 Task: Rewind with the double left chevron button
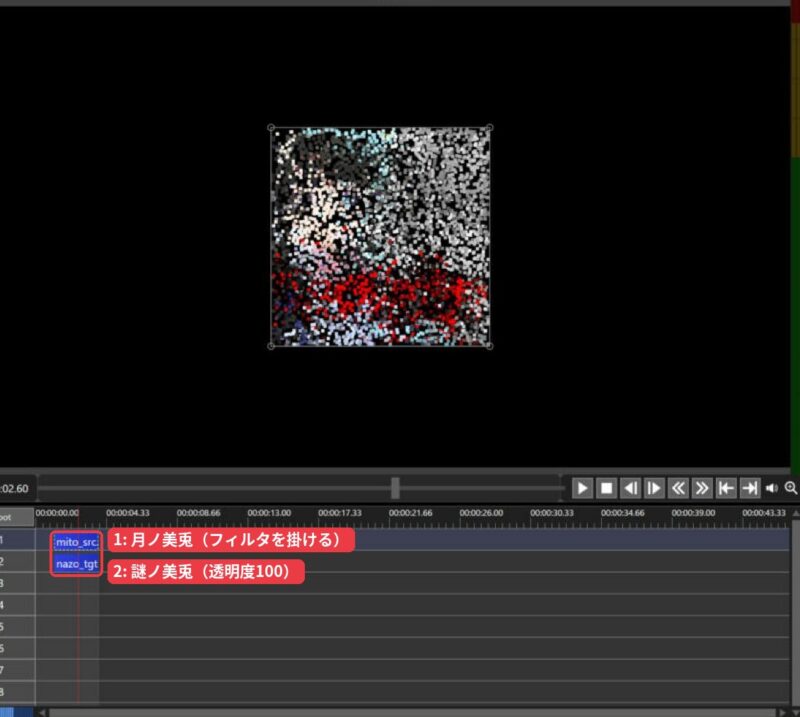tap(678, 488)
